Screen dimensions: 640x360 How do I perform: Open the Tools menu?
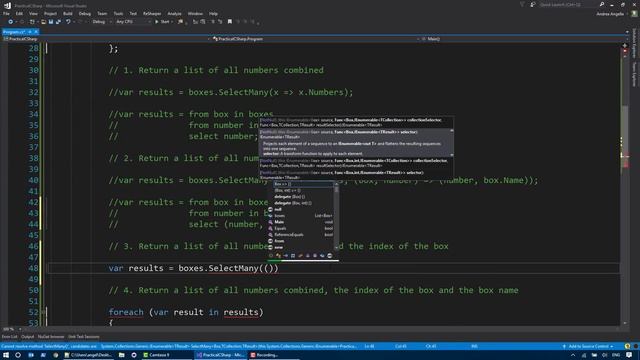(x=118, y=13)
